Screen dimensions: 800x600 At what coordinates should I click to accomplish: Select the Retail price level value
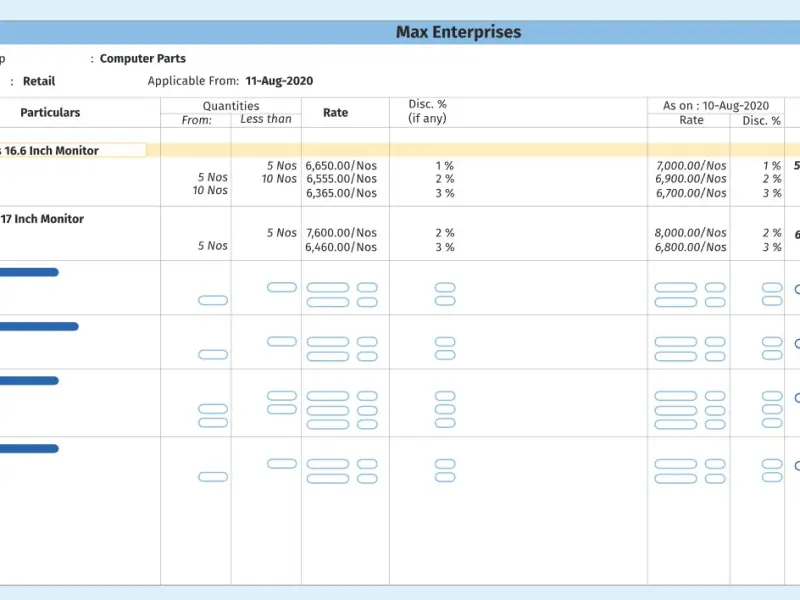point(39,81)
